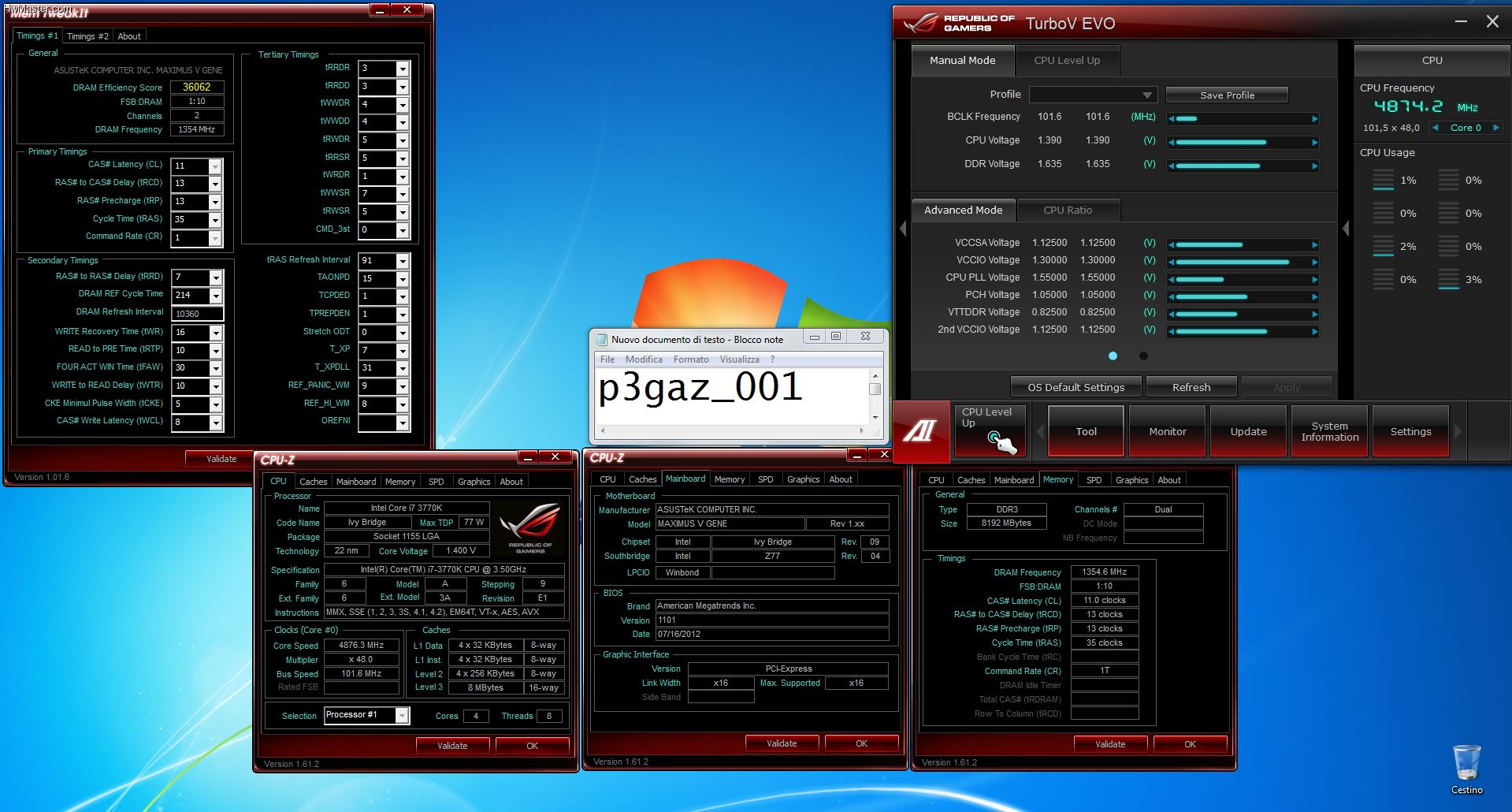
Task: Click Save Profile in TurboV EVO
Action: tap(1227, 95)
